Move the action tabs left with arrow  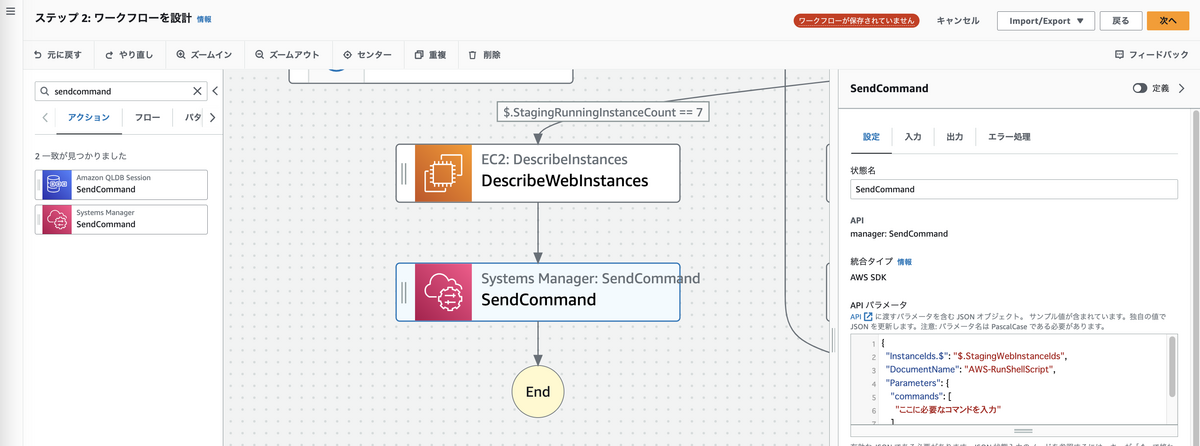pyautogui.click(x=46, y=118)
